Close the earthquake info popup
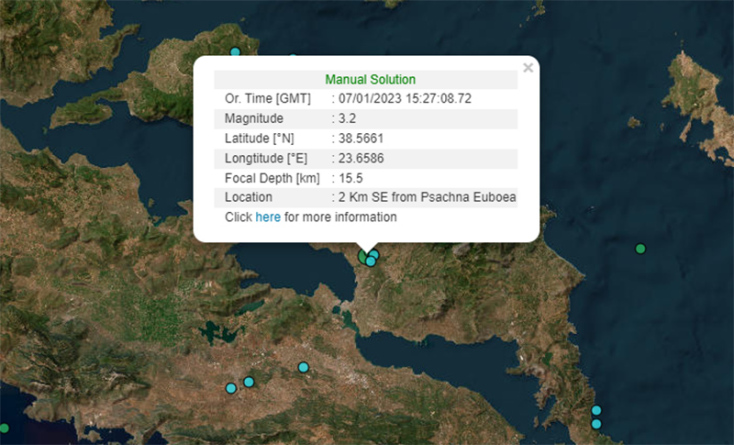The height and width of the screenshot is (445, 734). 528,68
